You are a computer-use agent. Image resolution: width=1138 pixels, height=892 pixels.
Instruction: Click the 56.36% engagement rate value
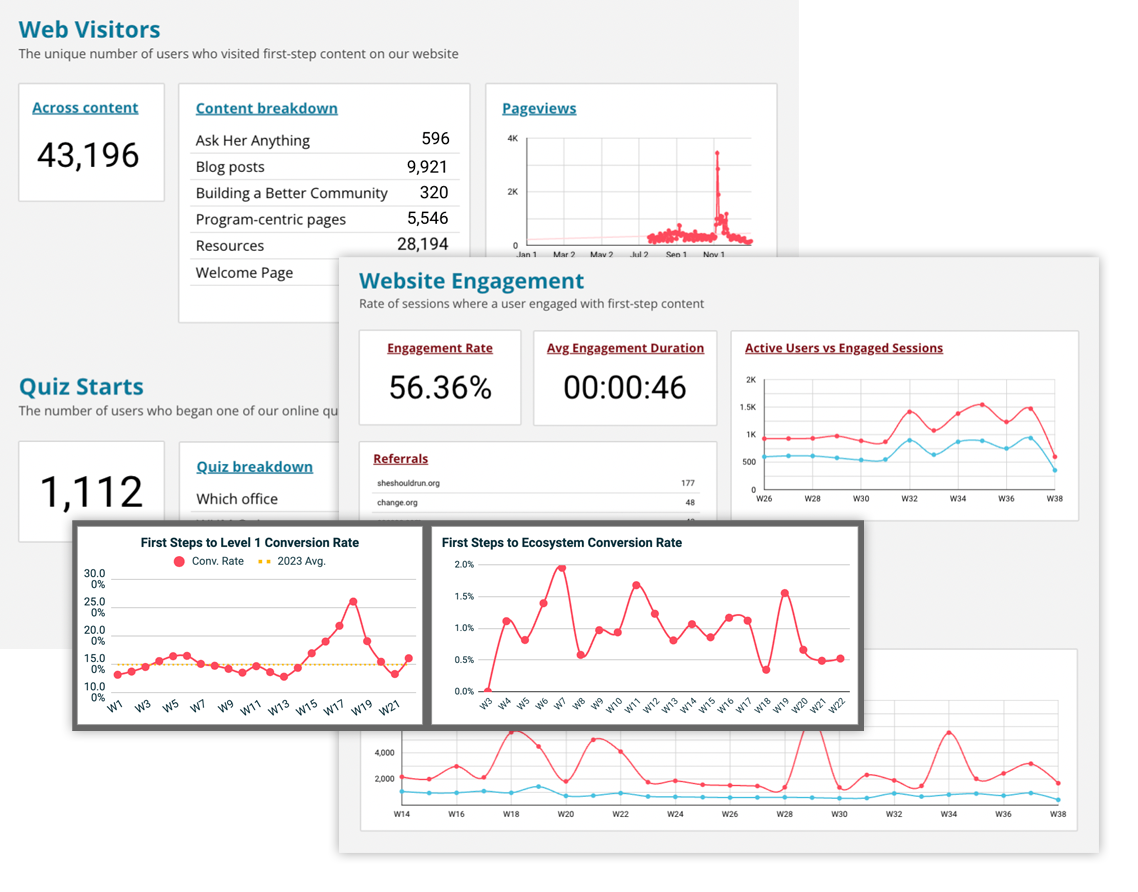tap(441, 388)
